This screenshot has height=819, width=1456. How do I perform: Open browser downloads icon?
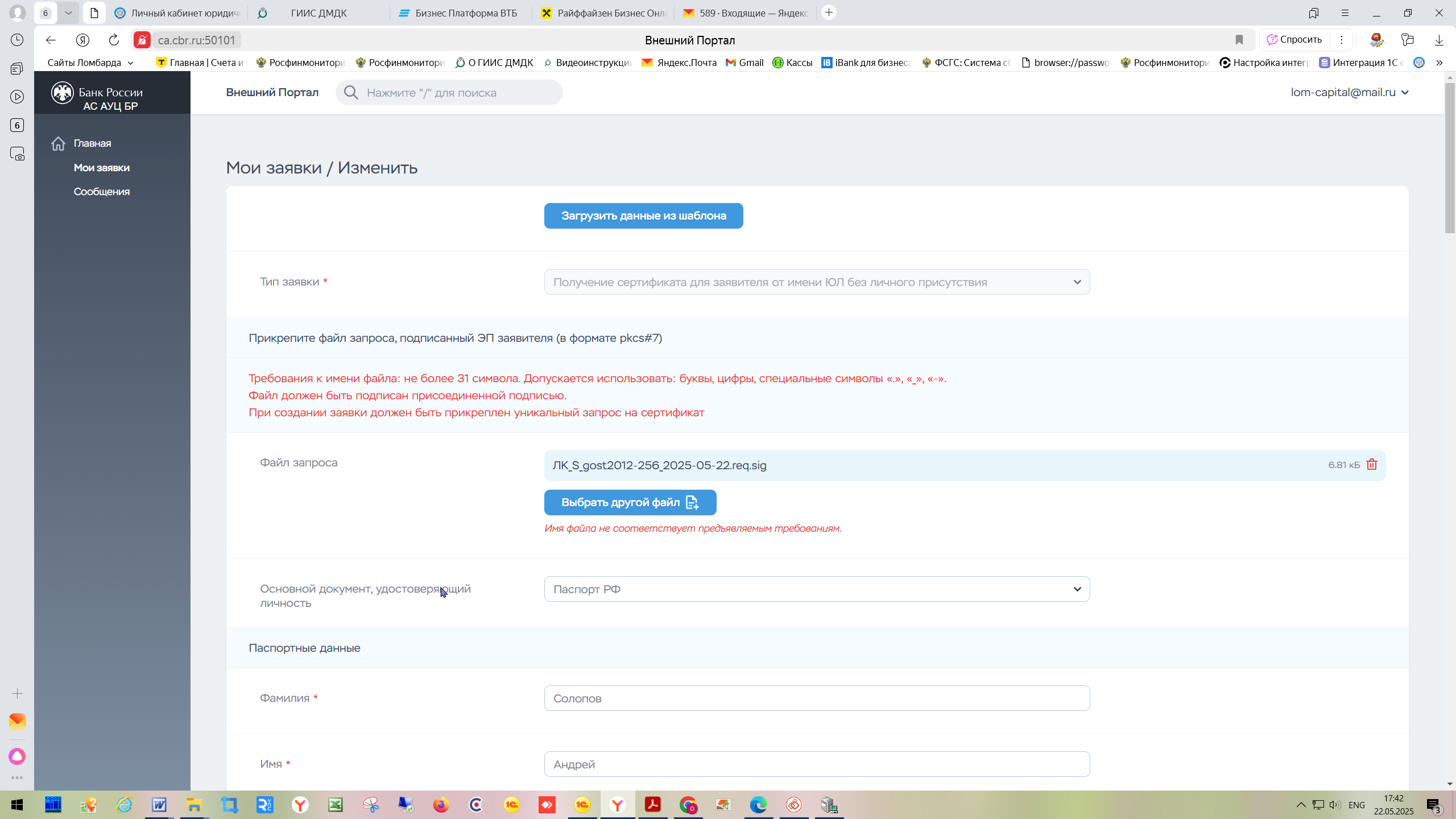tap(1439, 40)
